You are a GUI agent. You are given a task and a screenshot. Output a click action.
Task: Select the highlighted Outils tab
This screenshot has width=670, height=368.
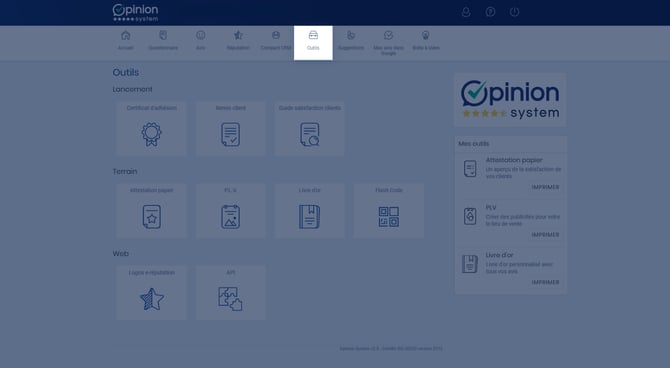313,43
